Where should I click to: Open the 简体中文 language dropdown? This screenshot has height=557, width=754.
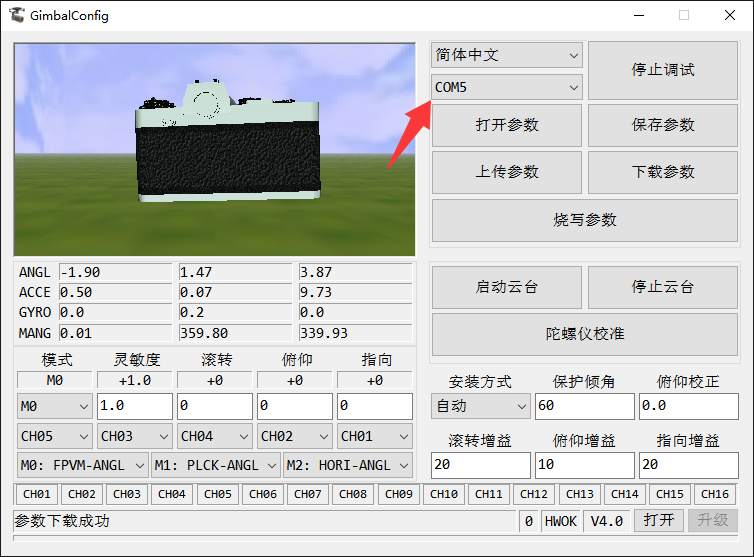(x=506, y=54)
